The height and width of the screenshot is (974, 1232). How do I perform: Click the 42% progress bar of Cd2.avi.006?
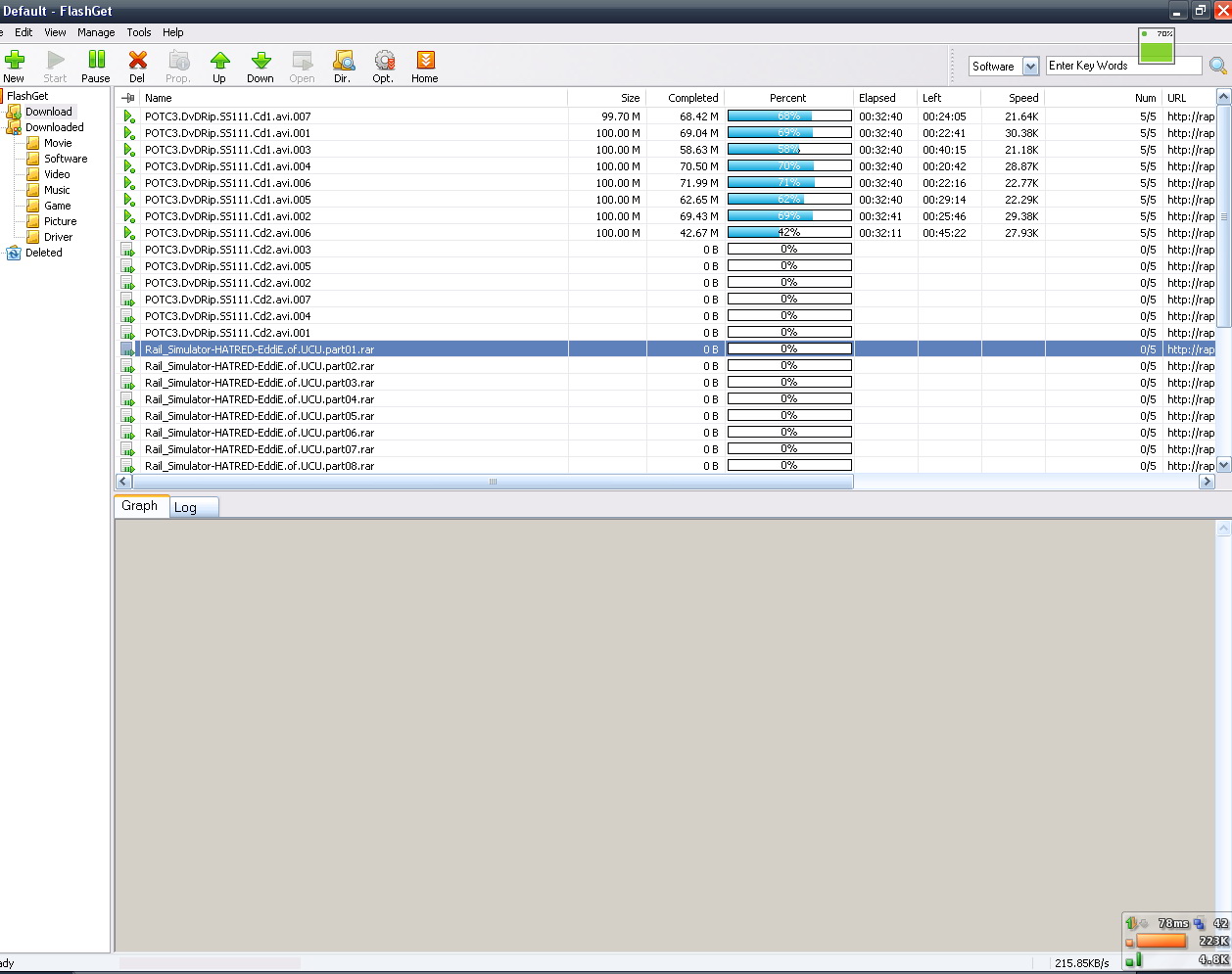point(789,233)
